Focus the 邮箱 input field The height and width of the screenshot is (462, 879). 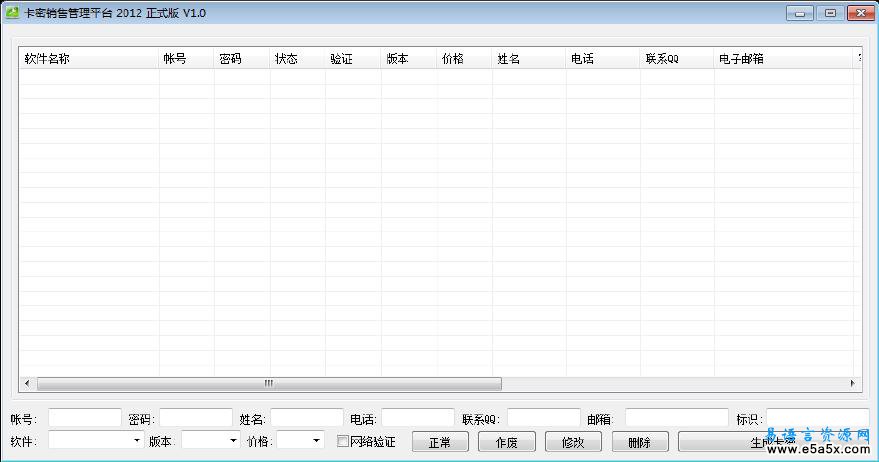click(x=677, y=418)
